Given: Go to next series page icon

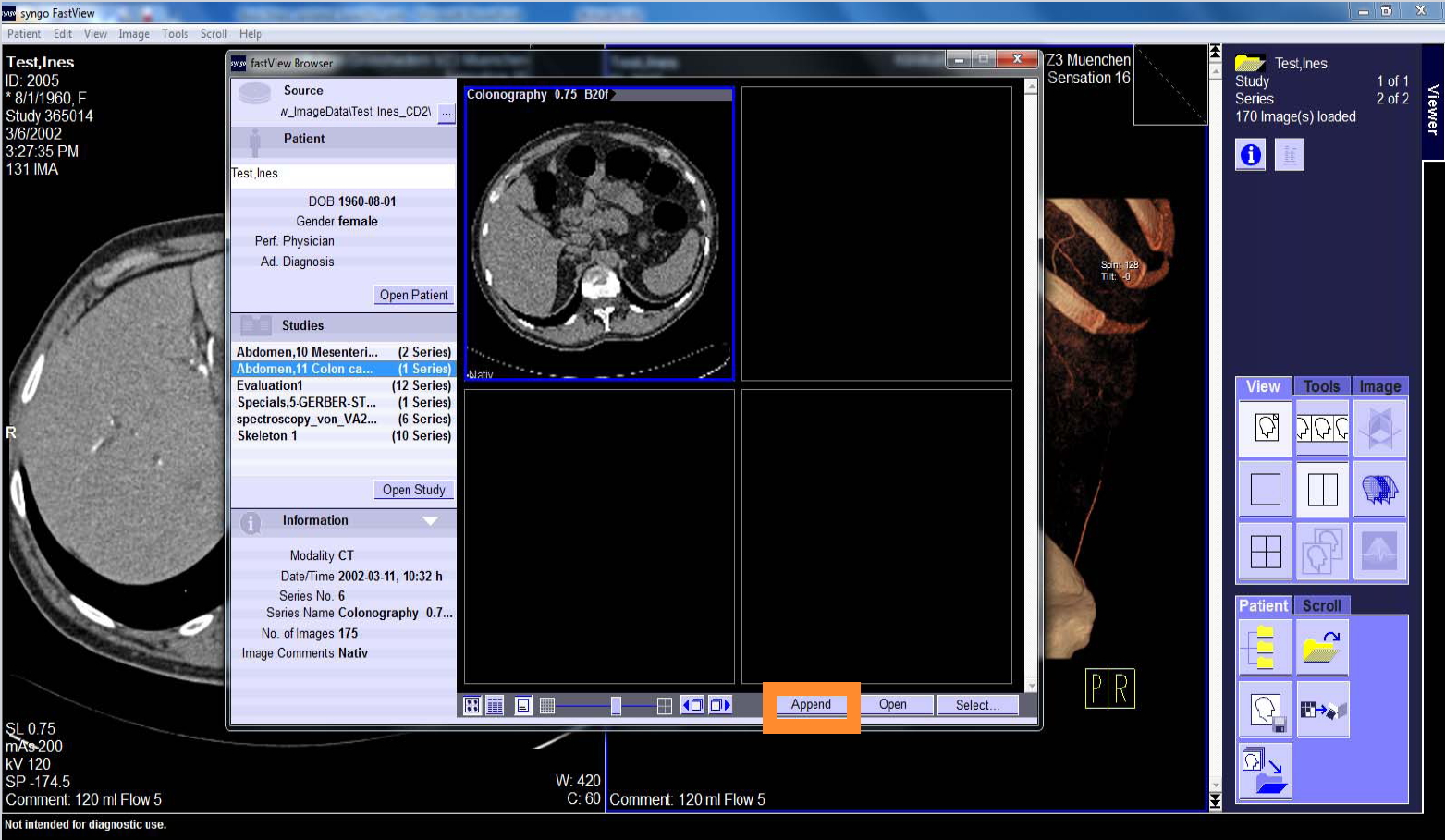Looking at the screenshot, I should coord(719,705).
